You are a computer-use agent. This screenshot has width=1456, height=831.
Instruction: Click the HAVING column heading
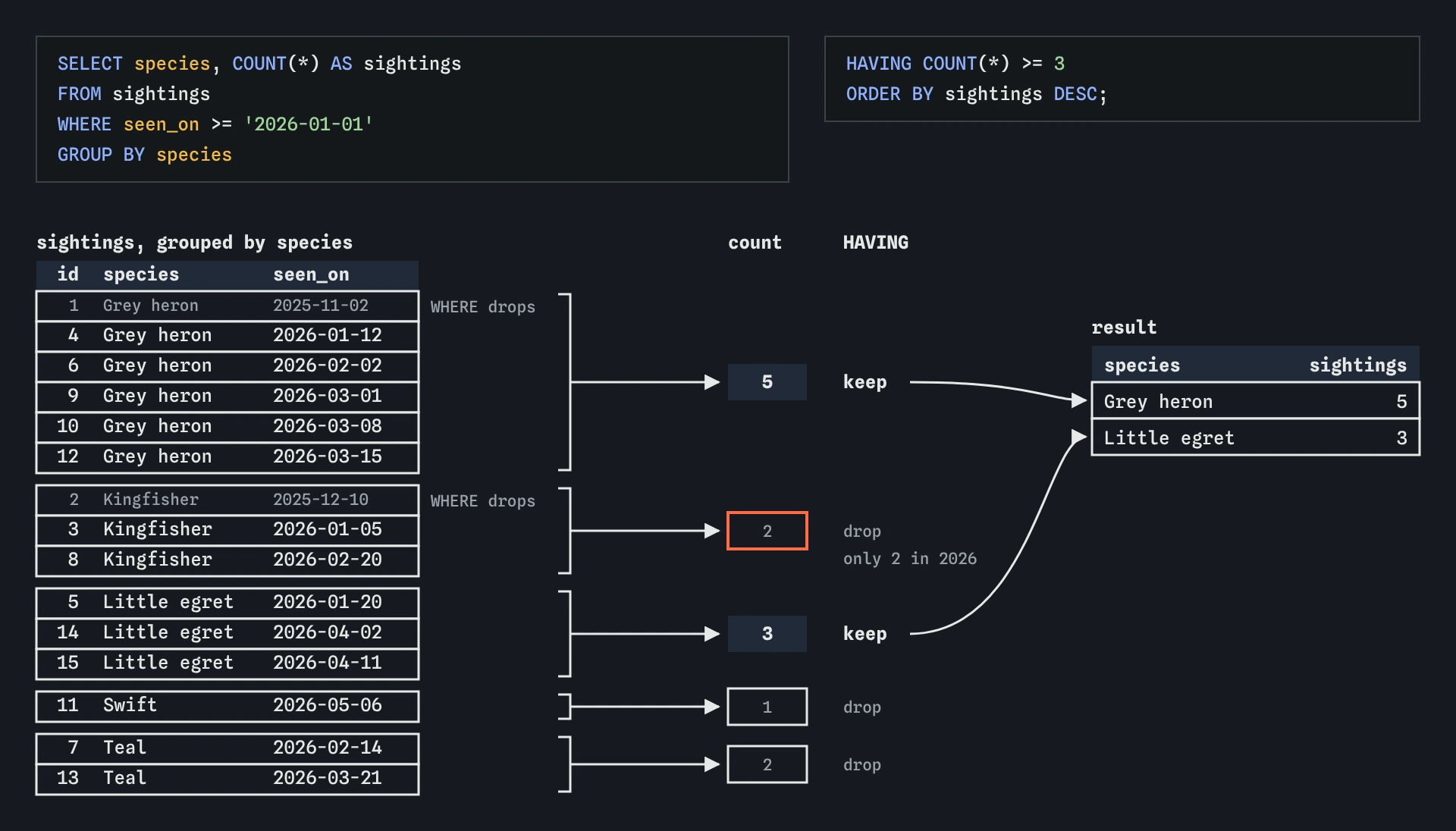click(x=875, y=243)
